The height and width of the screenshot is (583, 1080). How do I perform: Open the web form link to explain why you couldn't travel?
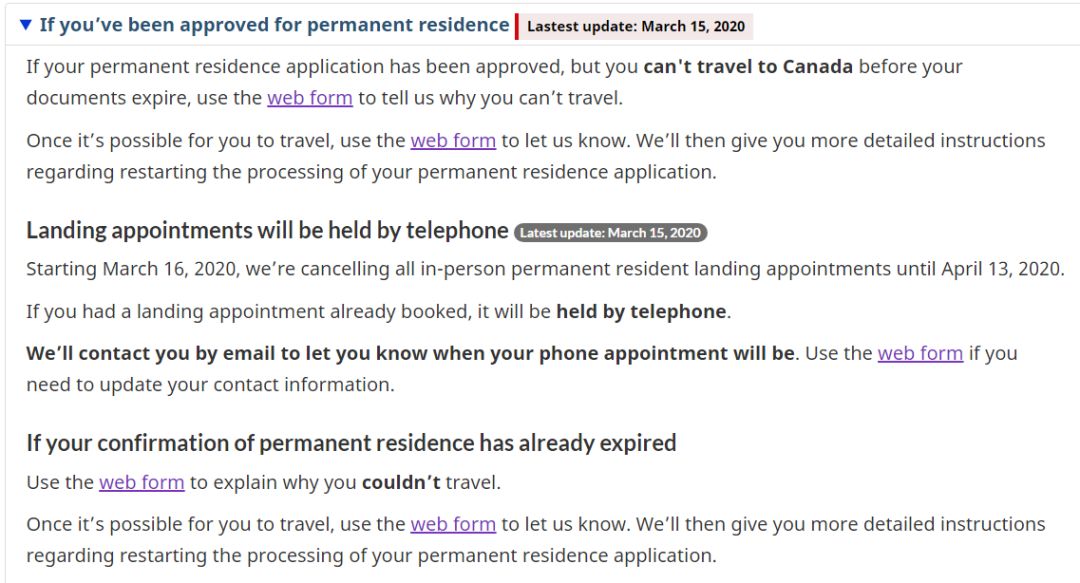(142, 482)
